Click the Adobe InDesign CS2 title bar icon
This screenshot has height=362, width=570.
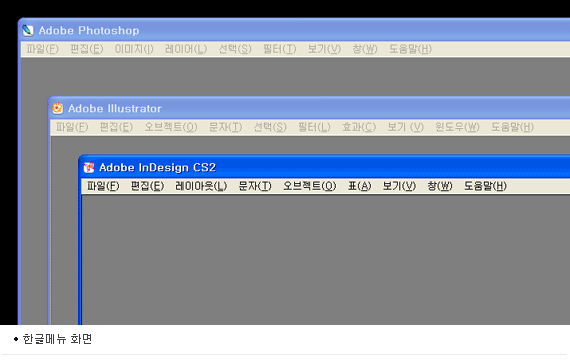click(89, 168)
